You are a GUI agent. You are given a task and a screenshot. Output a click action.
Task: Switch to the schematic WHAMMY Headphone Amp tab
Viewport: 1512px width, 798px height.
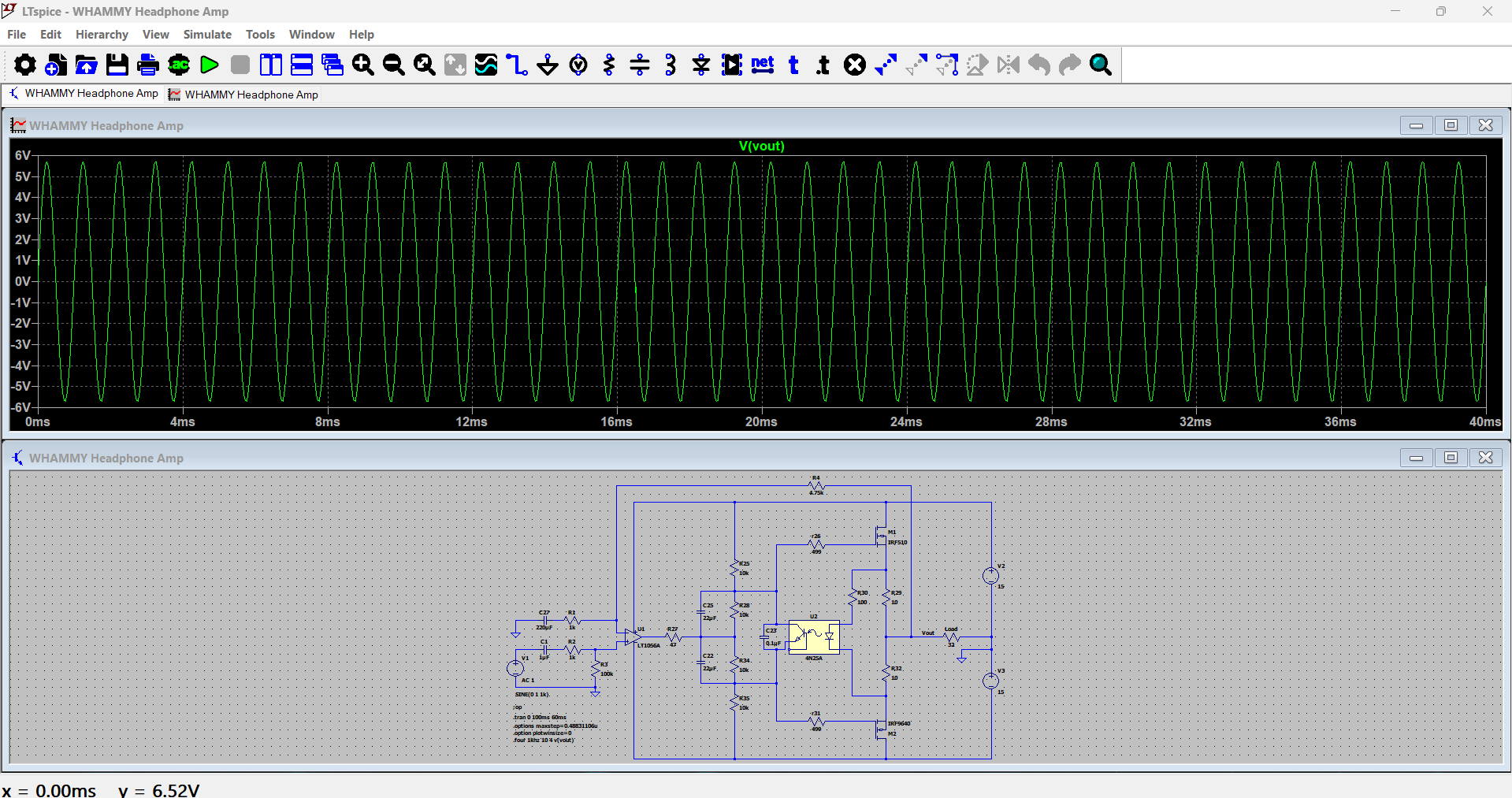point(84,94)
